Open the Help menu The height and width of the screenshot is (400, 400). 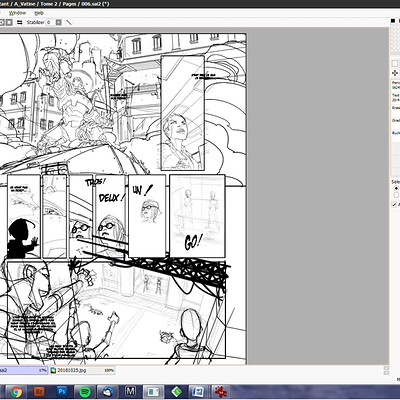point(39,13)
